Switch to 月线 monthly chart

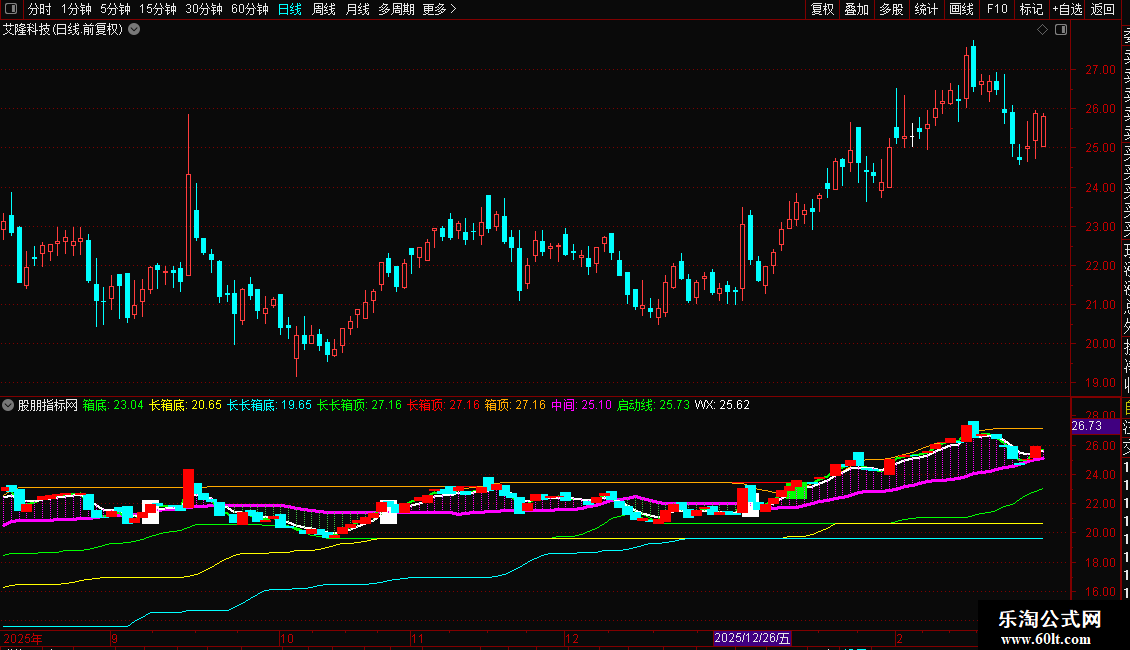[357, 9]
